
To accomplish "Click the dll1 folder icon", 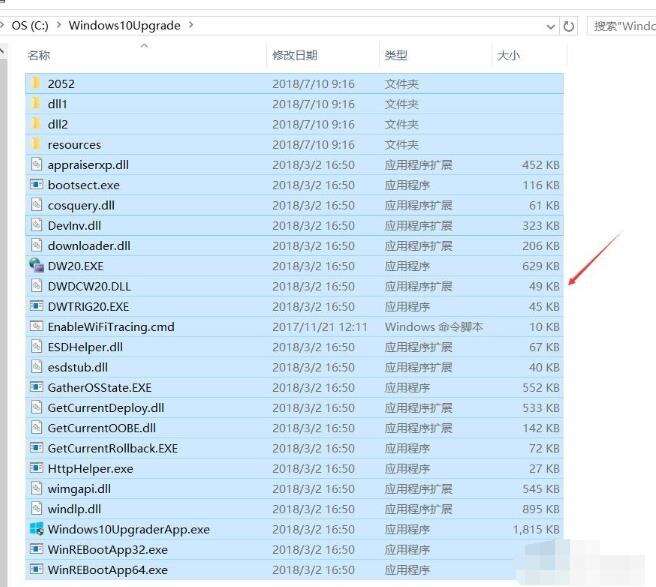I will [x=36, y=103].
